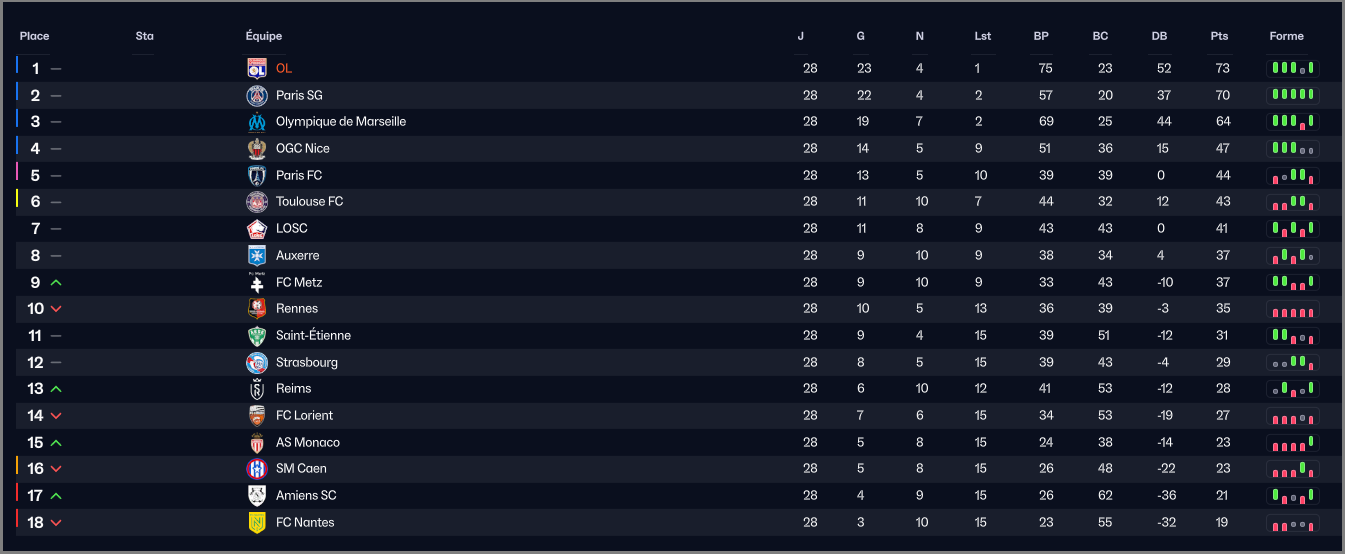Click the Strasbourg club crest

point(257,362)
